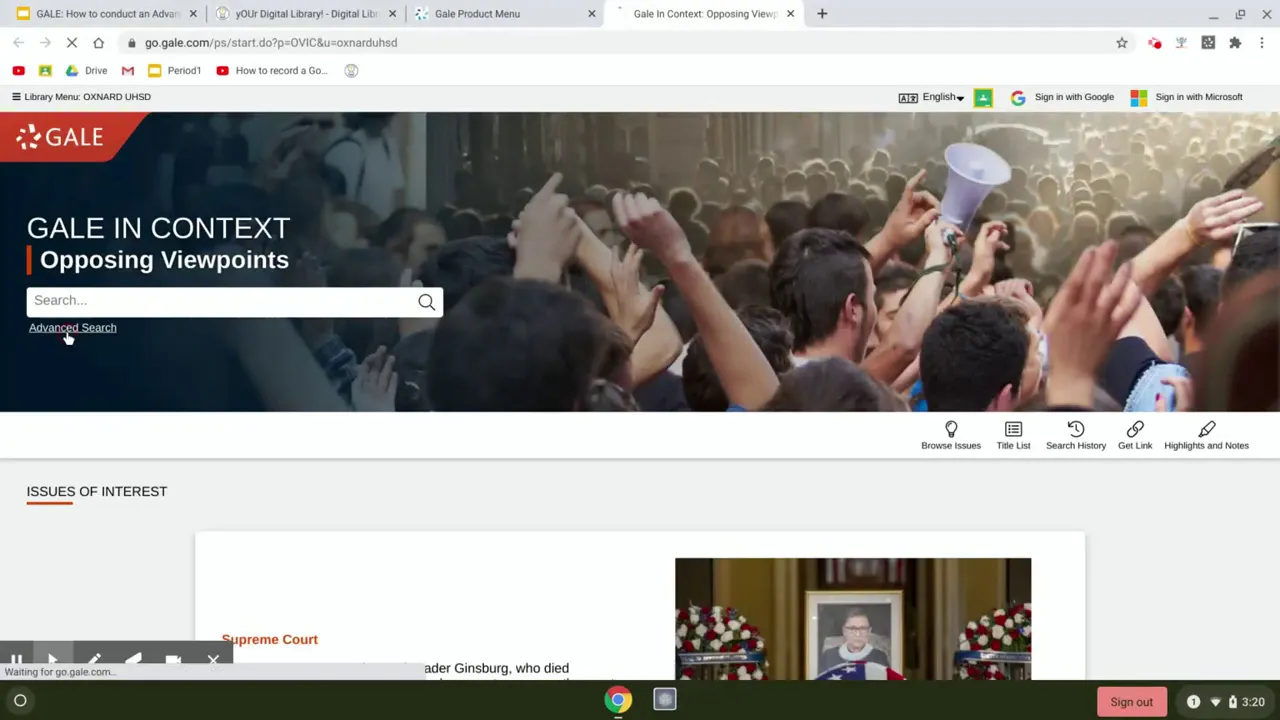Open the Title List

pos(1013,436)
